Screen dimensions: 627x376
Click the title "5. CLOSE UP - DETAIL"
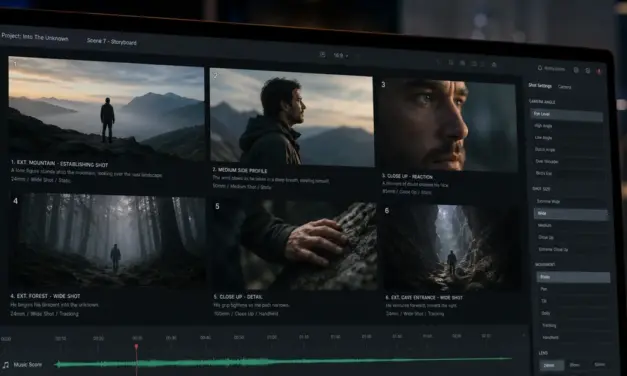coord(238,297)
